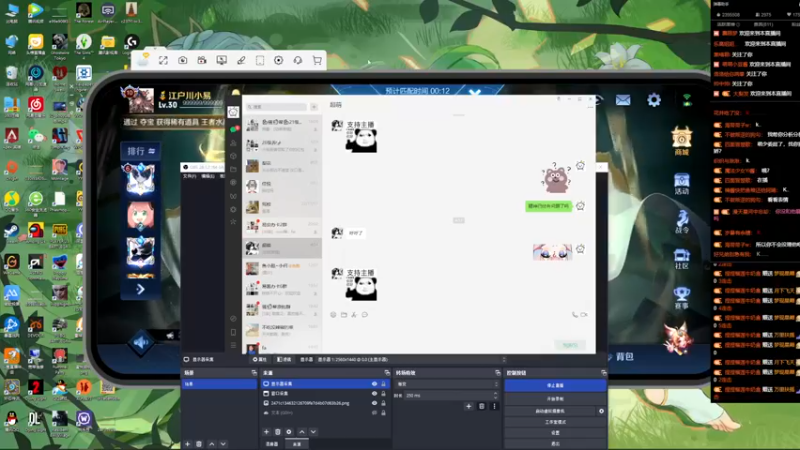The width and height of the screenshot is (800, 450).
Task: Click the fifth (settings) button in OBS controls
Action: click(555, 433)
